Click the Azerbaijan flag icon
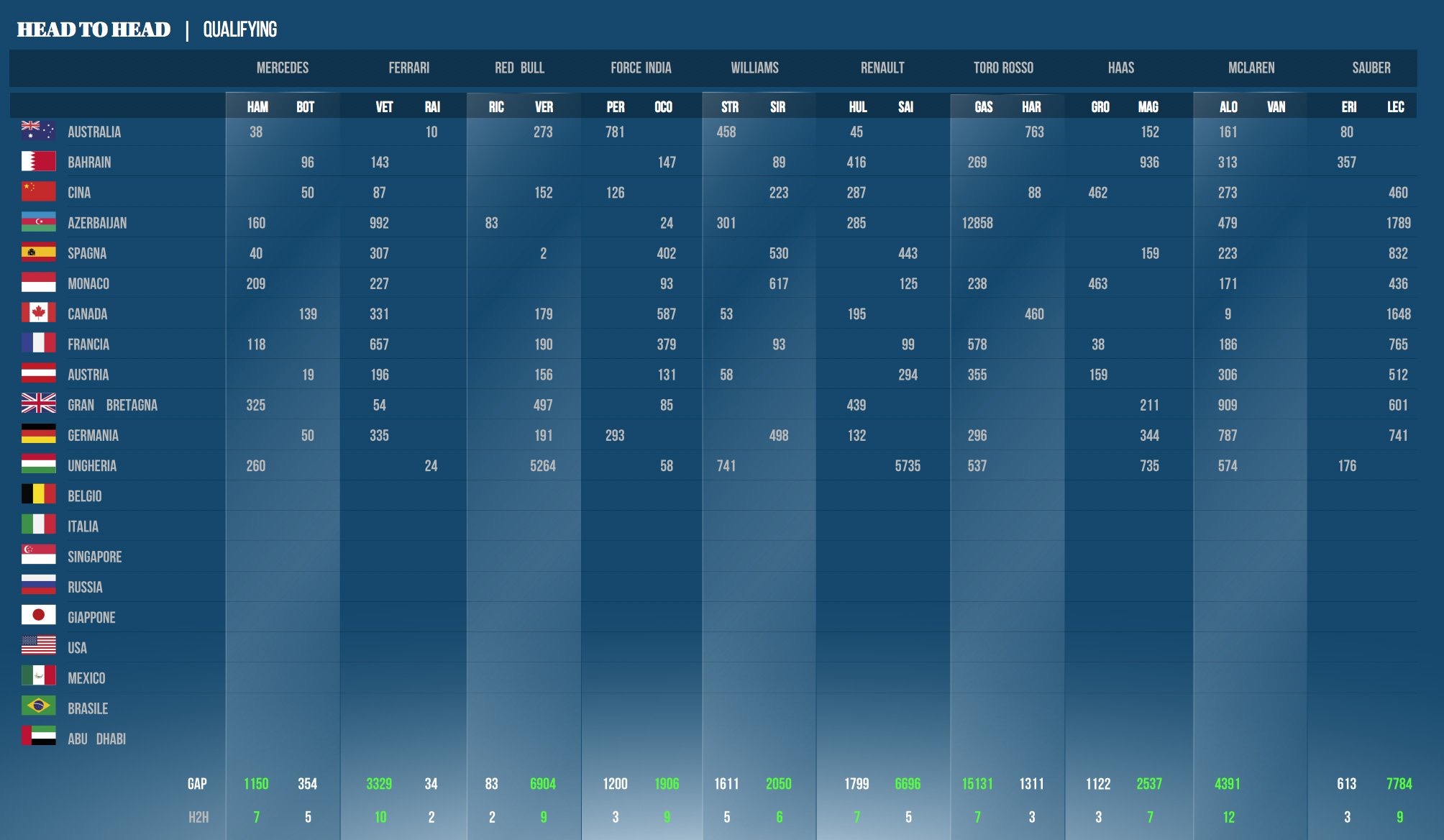 [x=39, y=222]
